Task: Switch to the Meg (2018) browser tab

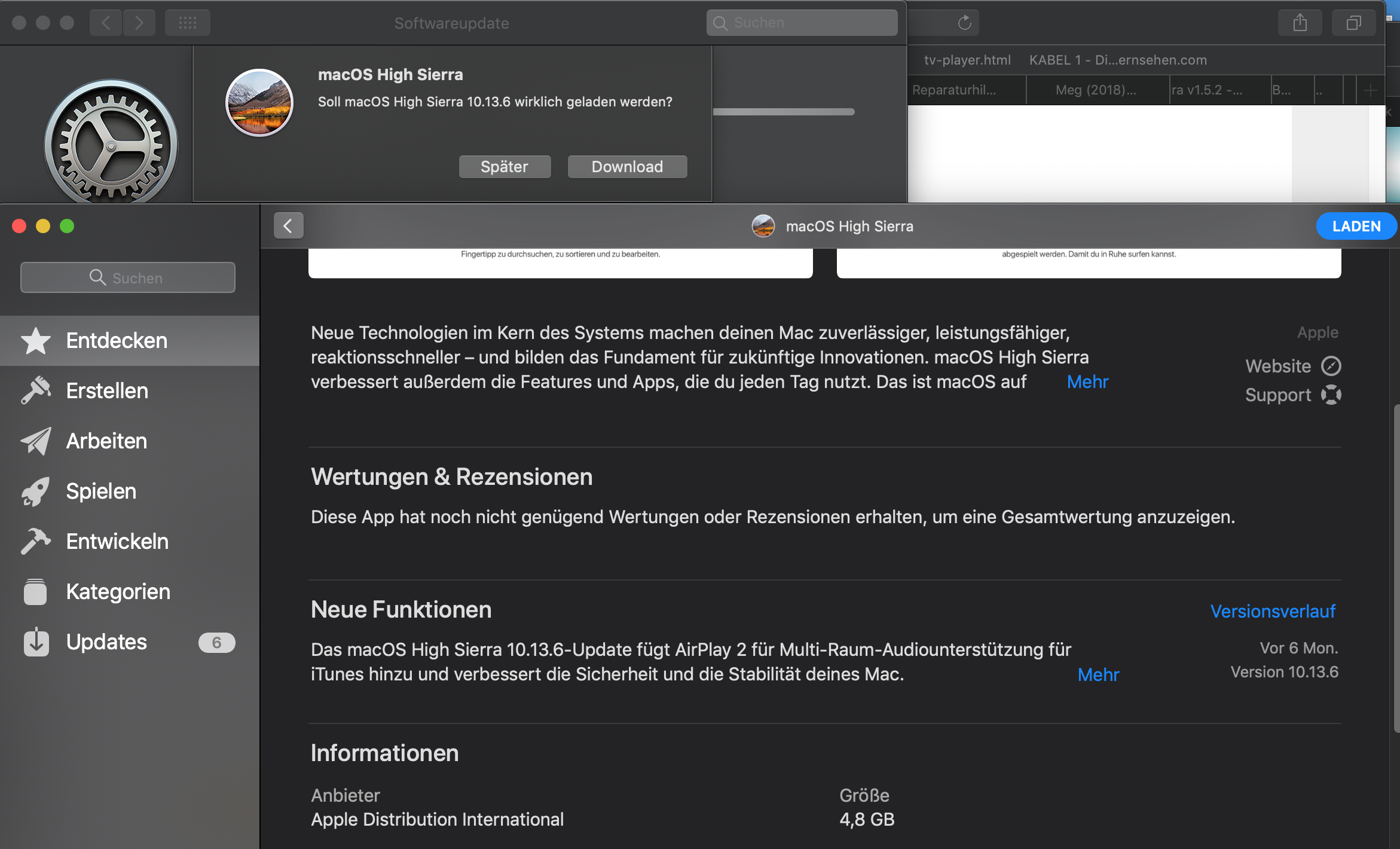Action: click(1096, 90)
